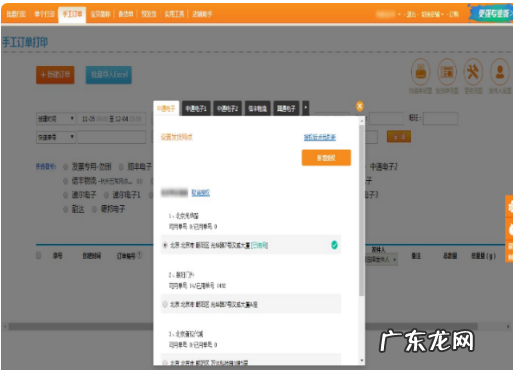Screen dimensions: 513x370
Task: Open the 实用工具 tab in top navigation
Action: [x=174, y=14]
